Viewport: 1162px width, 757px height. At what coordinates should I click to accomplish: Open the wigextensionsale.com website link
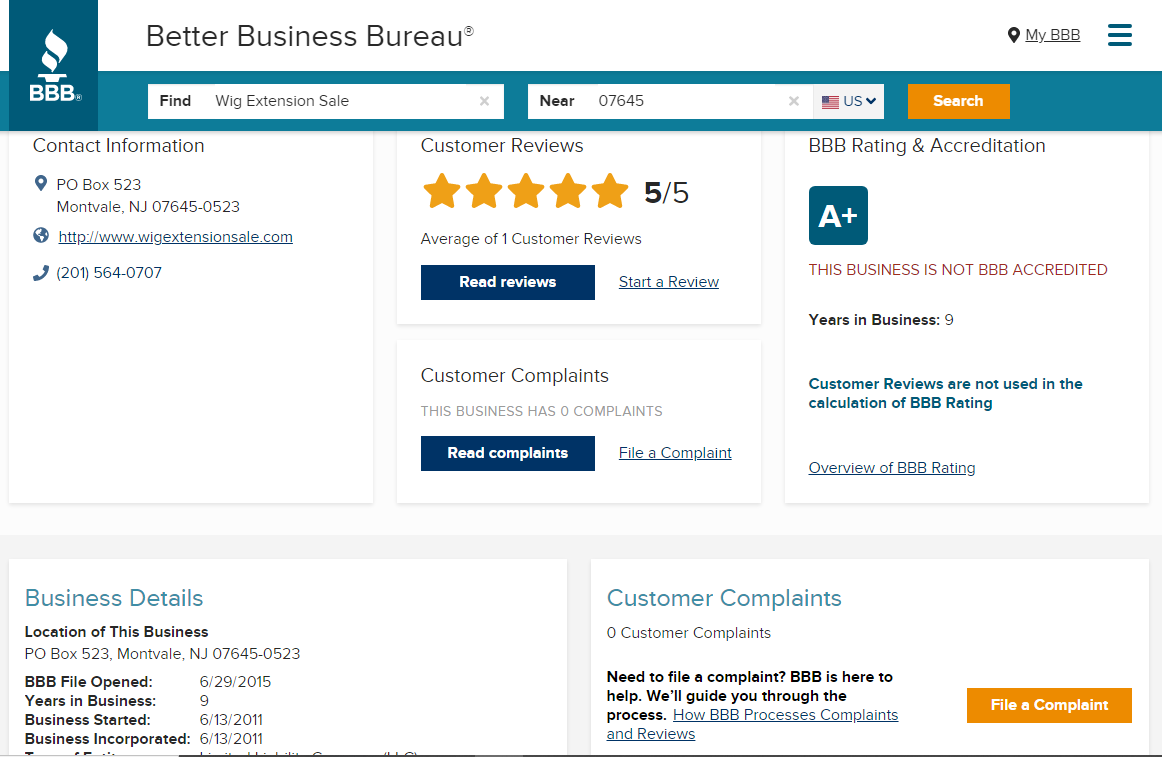176,237
